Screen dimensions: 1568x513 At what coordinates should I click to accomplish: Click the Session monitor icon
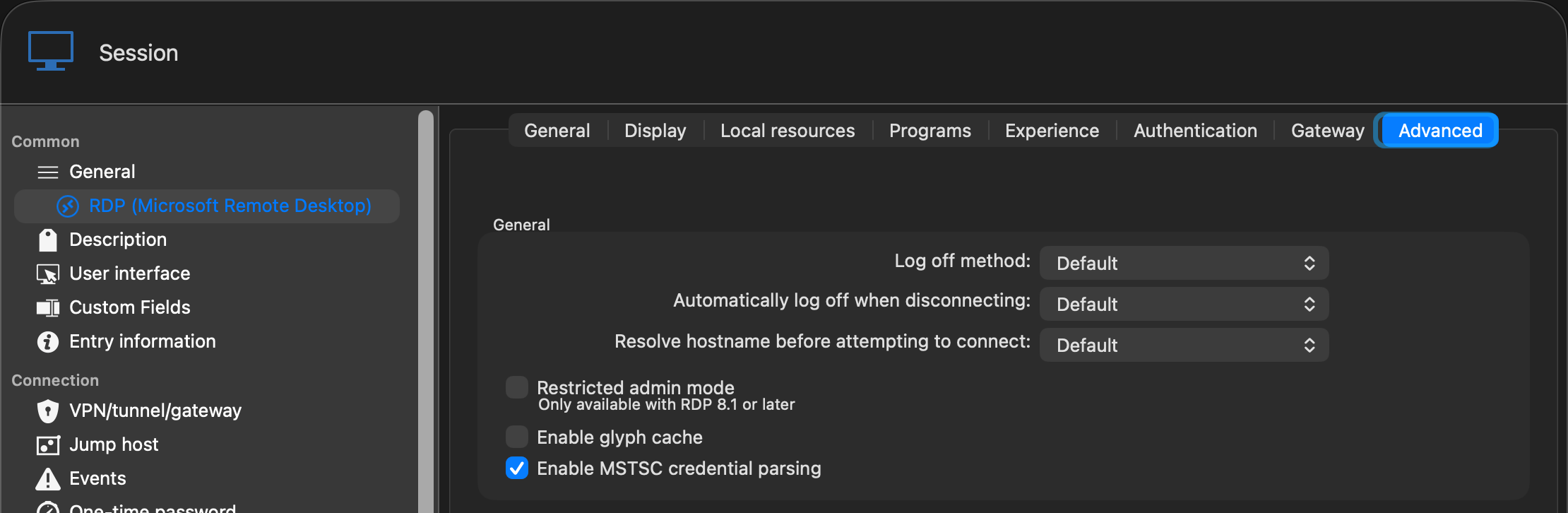point(51,51)
